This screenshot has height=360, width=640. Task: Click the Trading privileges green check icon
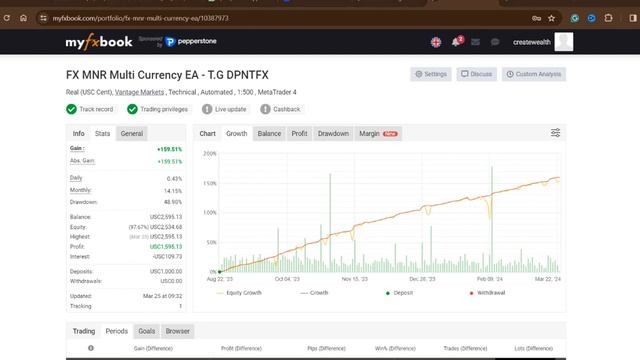pos(132,109)
